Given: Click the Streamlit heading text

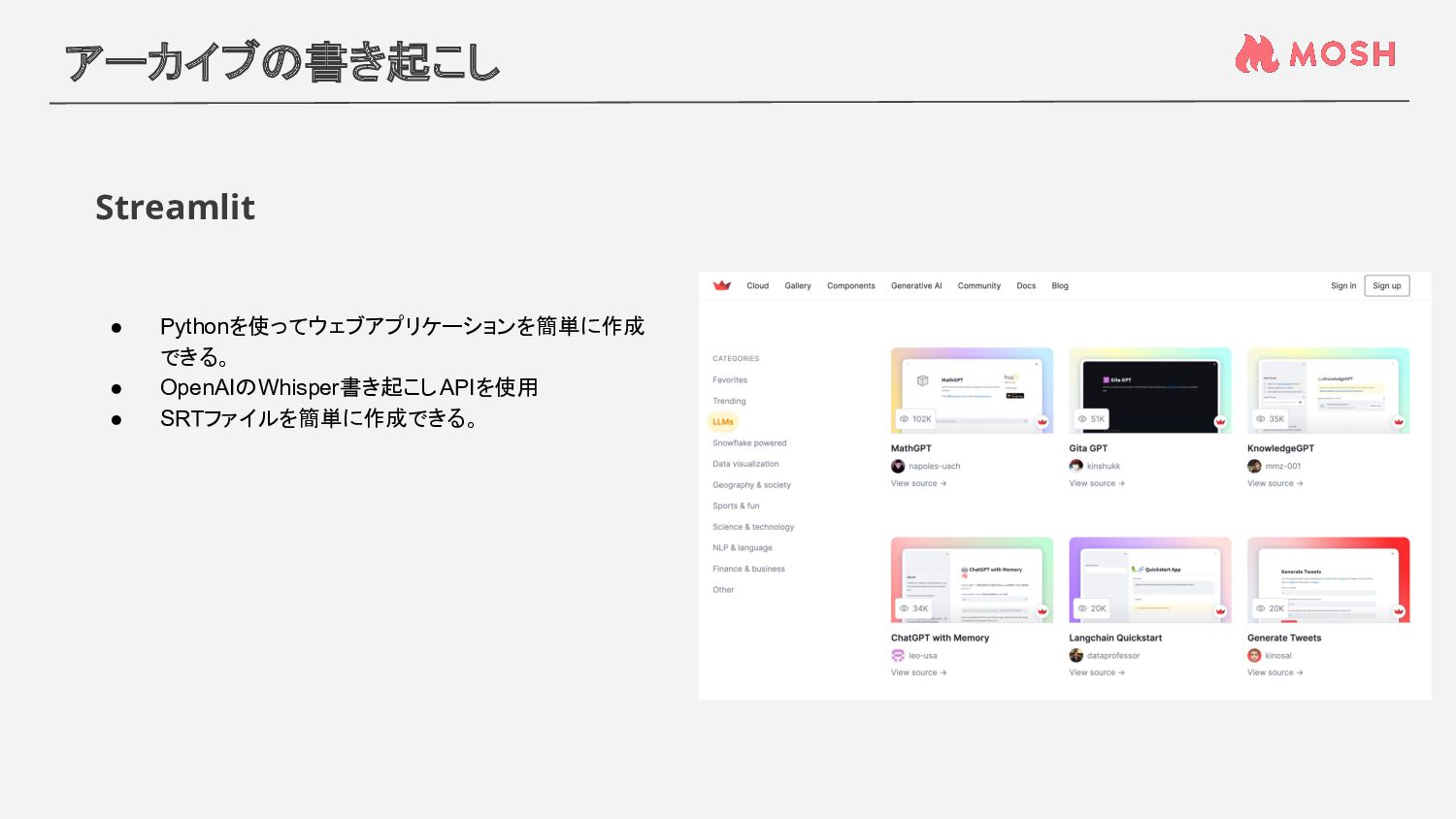Looking at the screenshot, I should [x=175, y=207].
